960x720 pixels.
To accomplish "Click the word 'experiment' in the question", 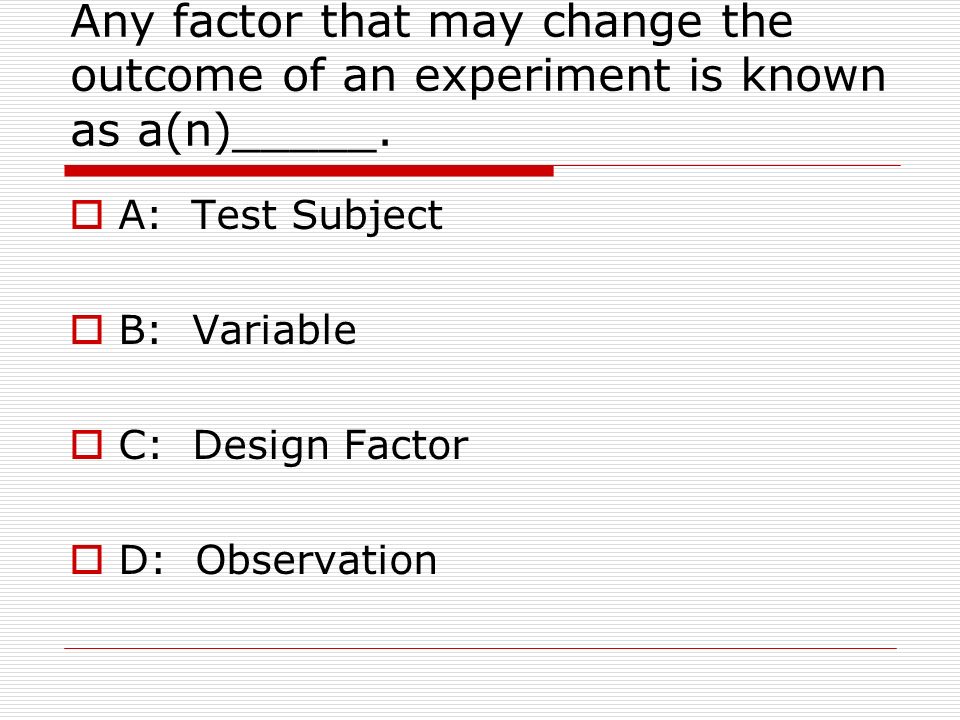I will [x=542, y=77].
